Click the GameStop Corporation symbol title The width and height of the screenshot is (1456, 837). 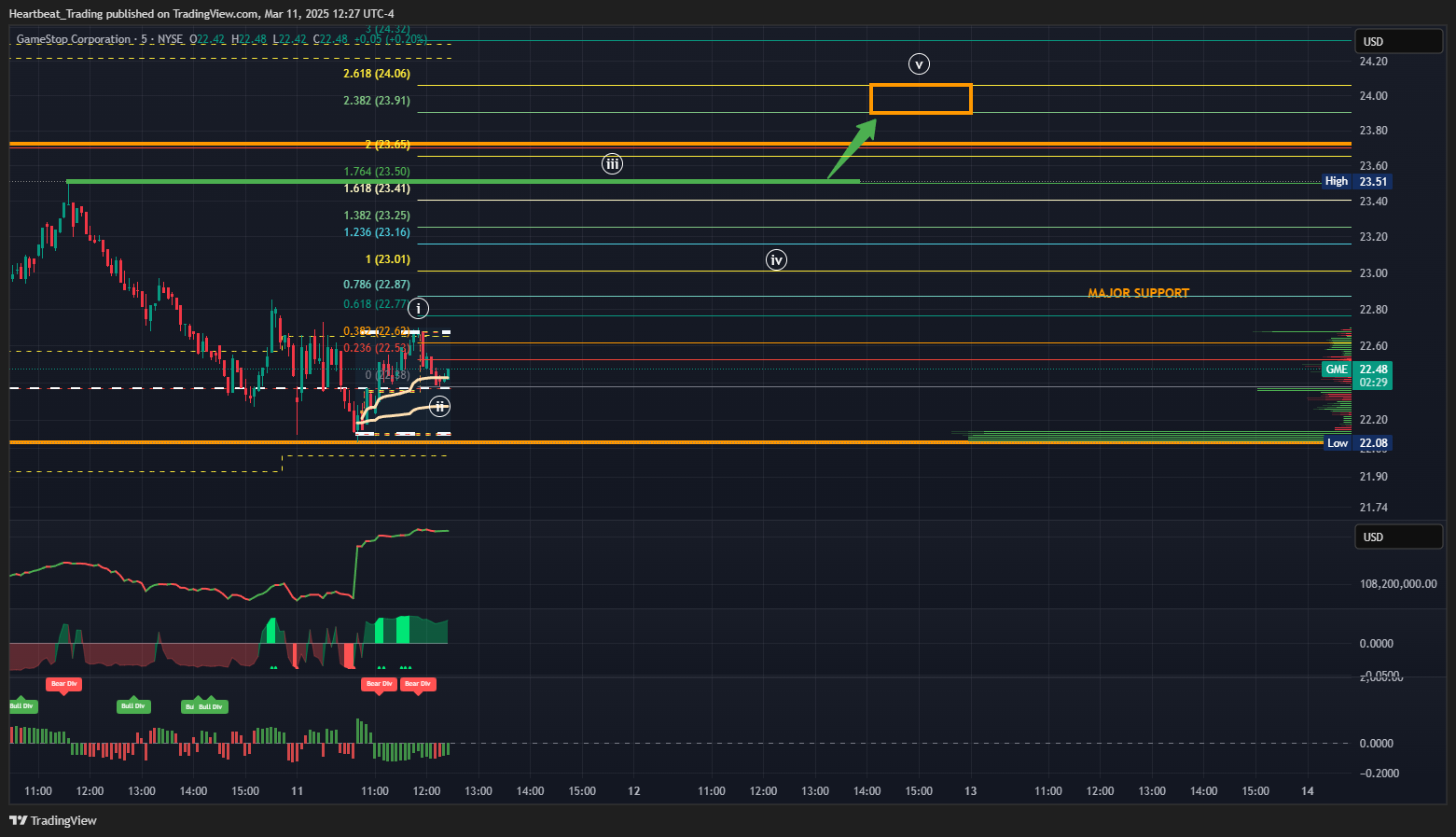pos(74,39)
